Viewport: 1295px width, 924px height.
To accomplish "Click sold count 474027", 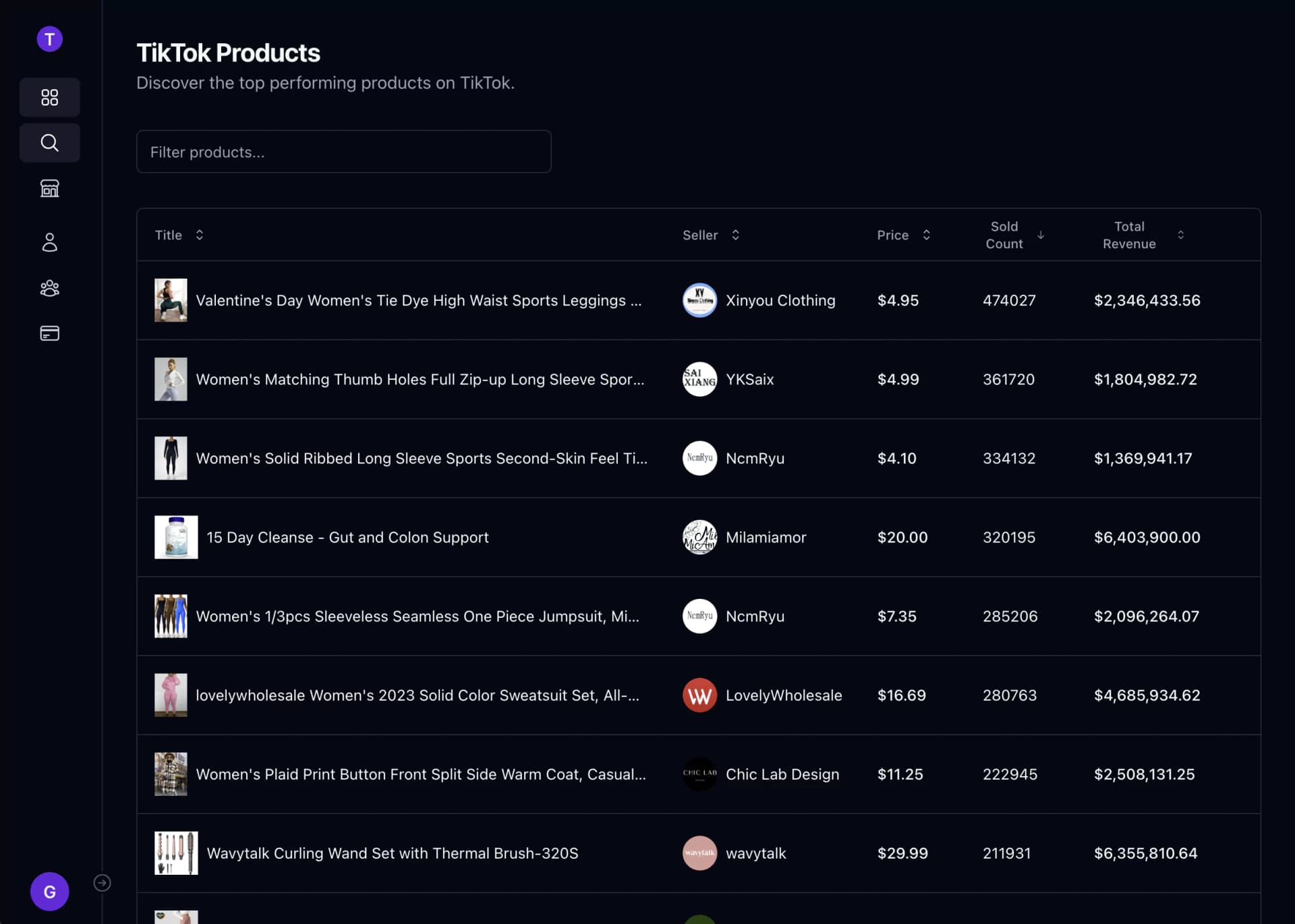I will [x=1009, y=300].
